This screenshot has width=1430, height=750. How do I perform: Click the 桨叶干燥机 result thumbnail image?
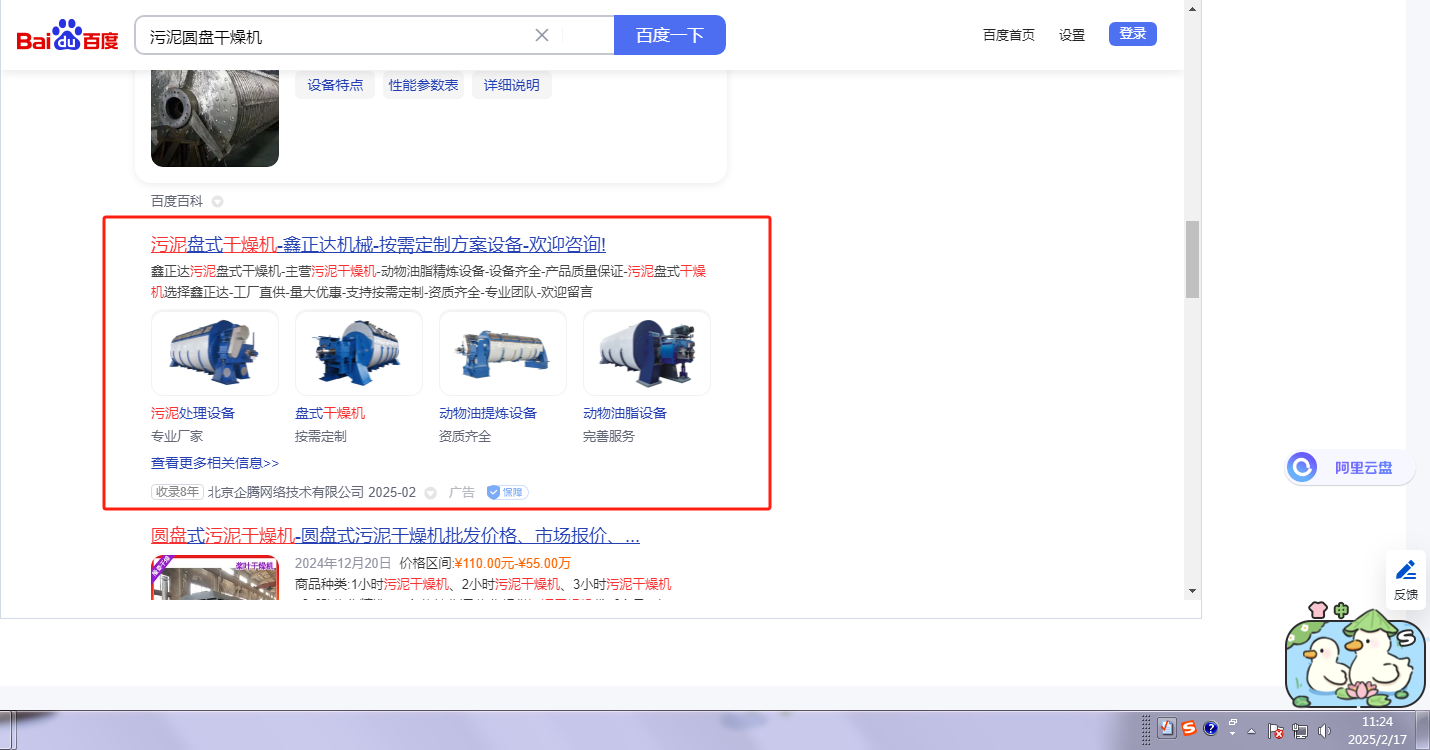(x=215, y=577)
